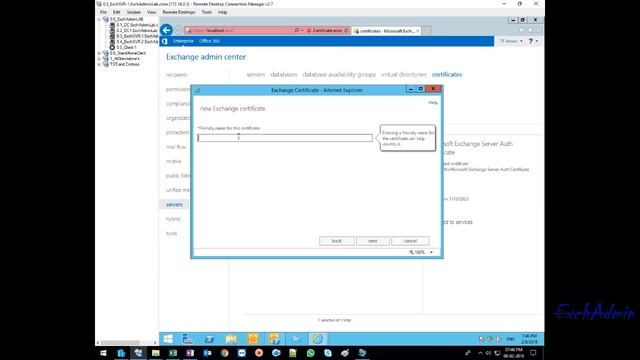This screenshot has width=640, height=360.
Task: Select Enterprise link in blue header
Action: coord(183,41)
